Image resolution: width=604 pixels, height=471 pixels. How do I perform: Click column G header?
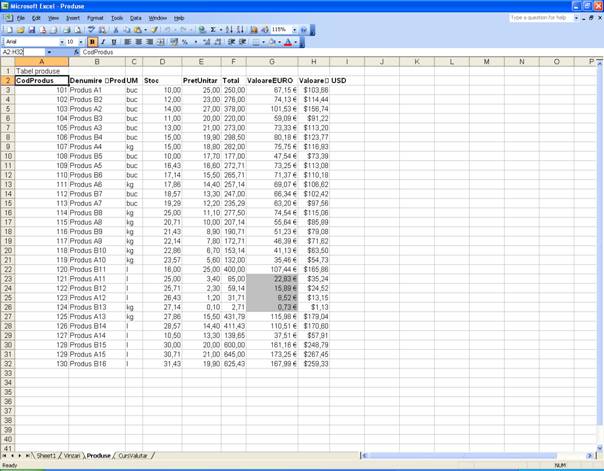coord(271,62)
